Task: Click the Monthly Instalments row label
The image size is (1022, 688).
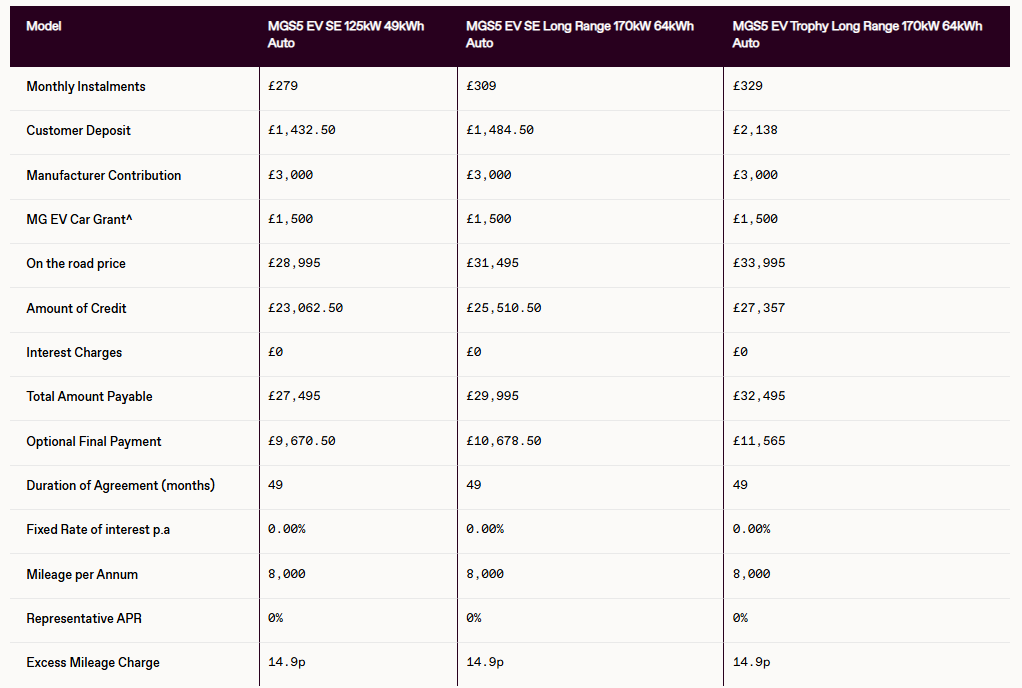Action: pos(86,87)
